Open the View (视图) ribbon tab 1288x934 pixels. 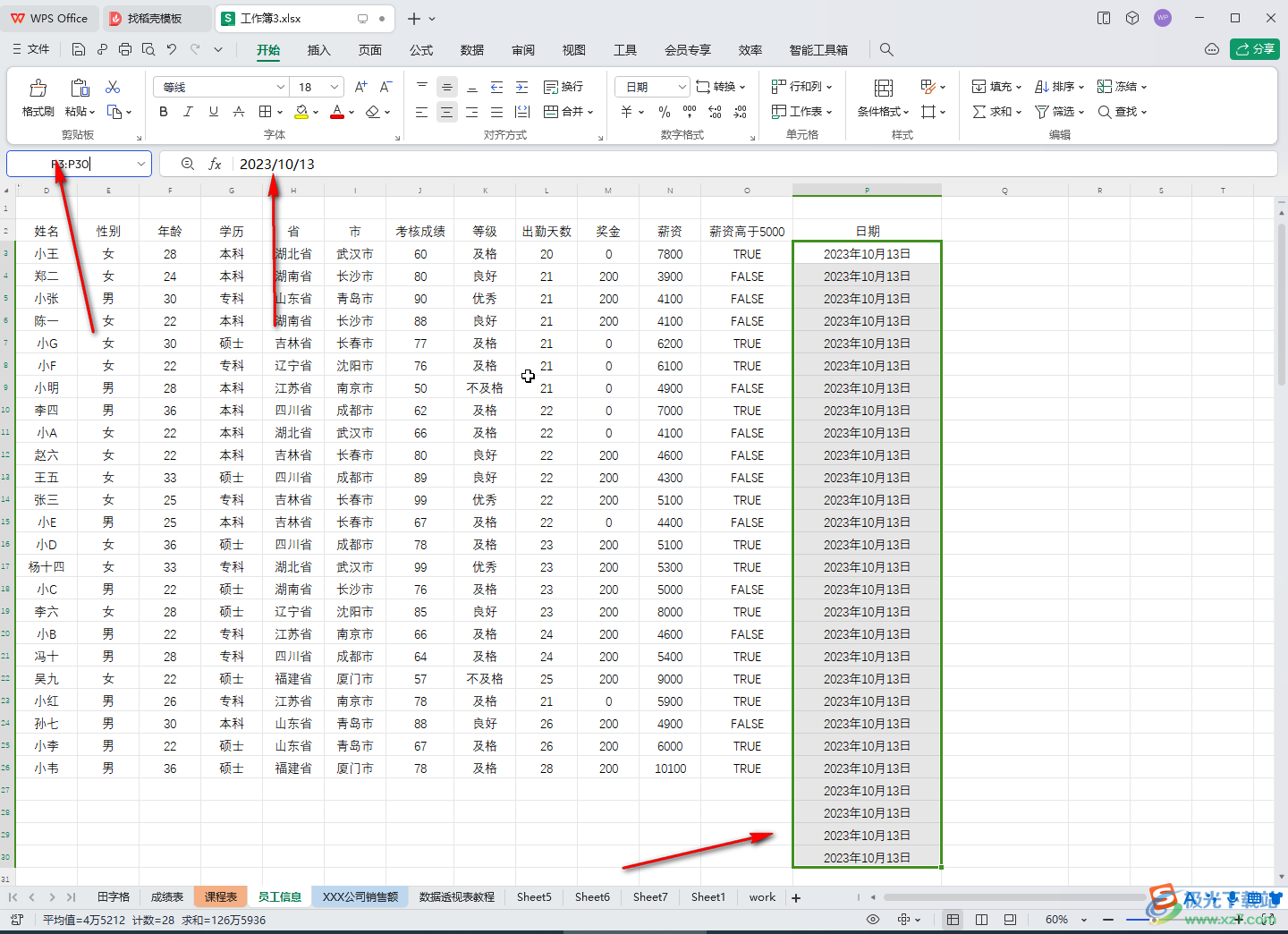click(574, 50)
